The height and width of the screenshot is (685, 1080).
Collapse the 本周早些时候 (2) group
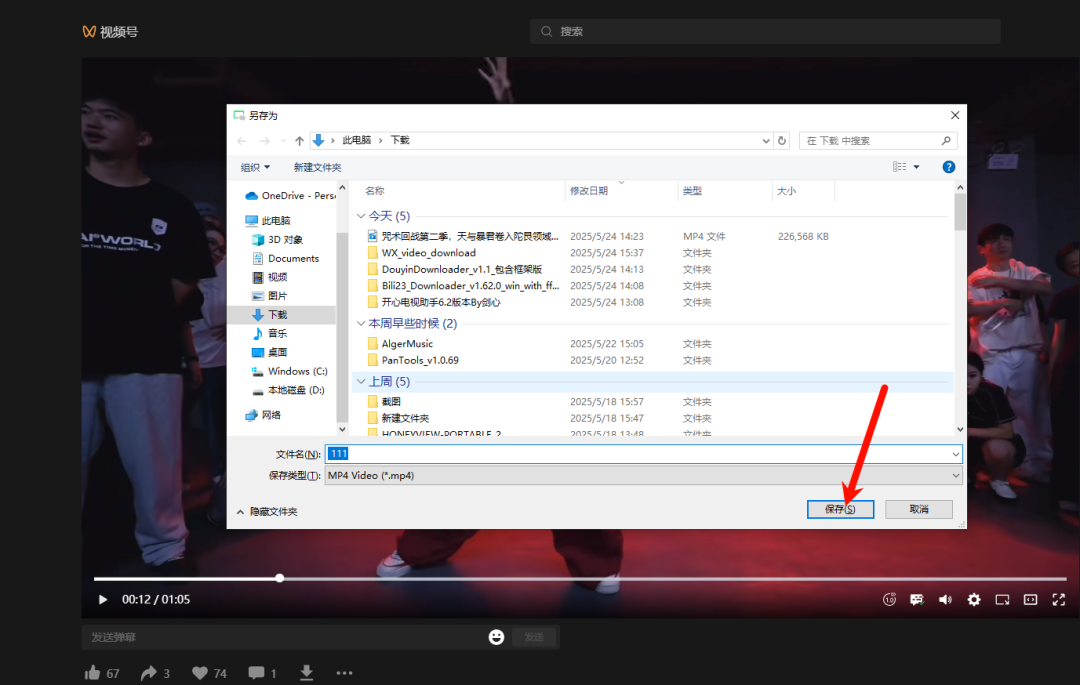pos(361,324)
